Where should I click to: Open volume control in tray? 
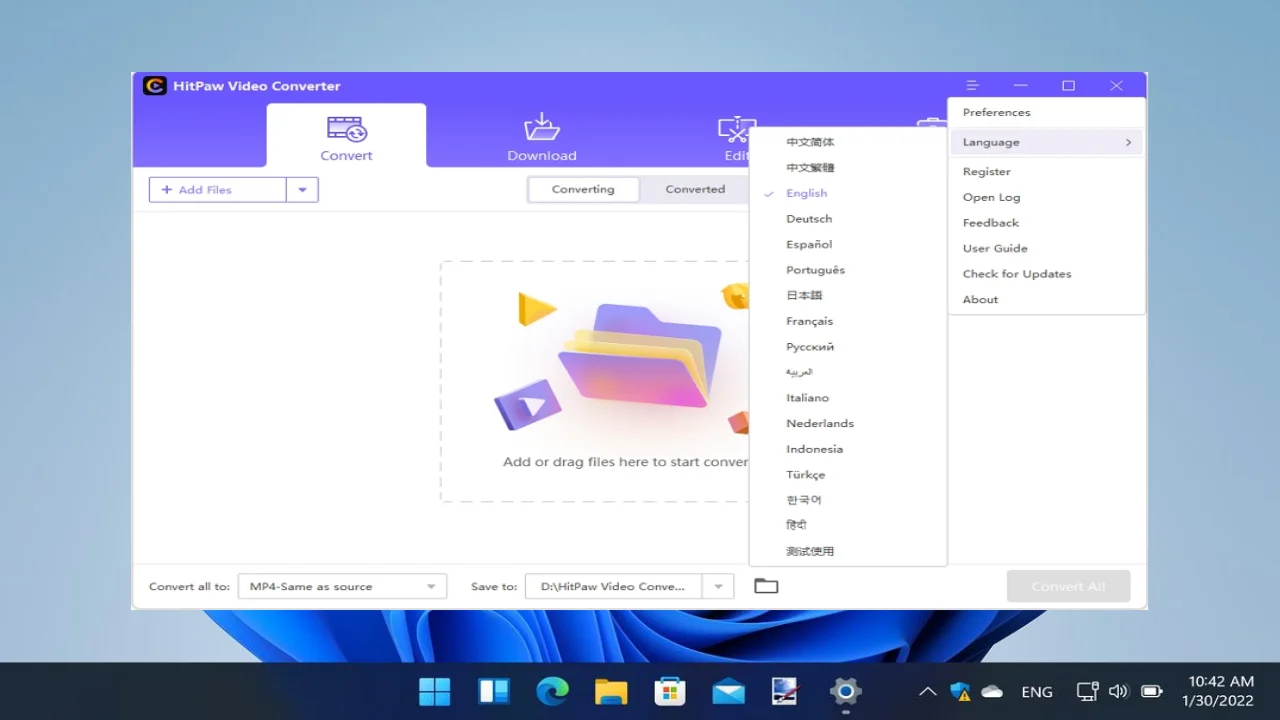[1119, 691]
